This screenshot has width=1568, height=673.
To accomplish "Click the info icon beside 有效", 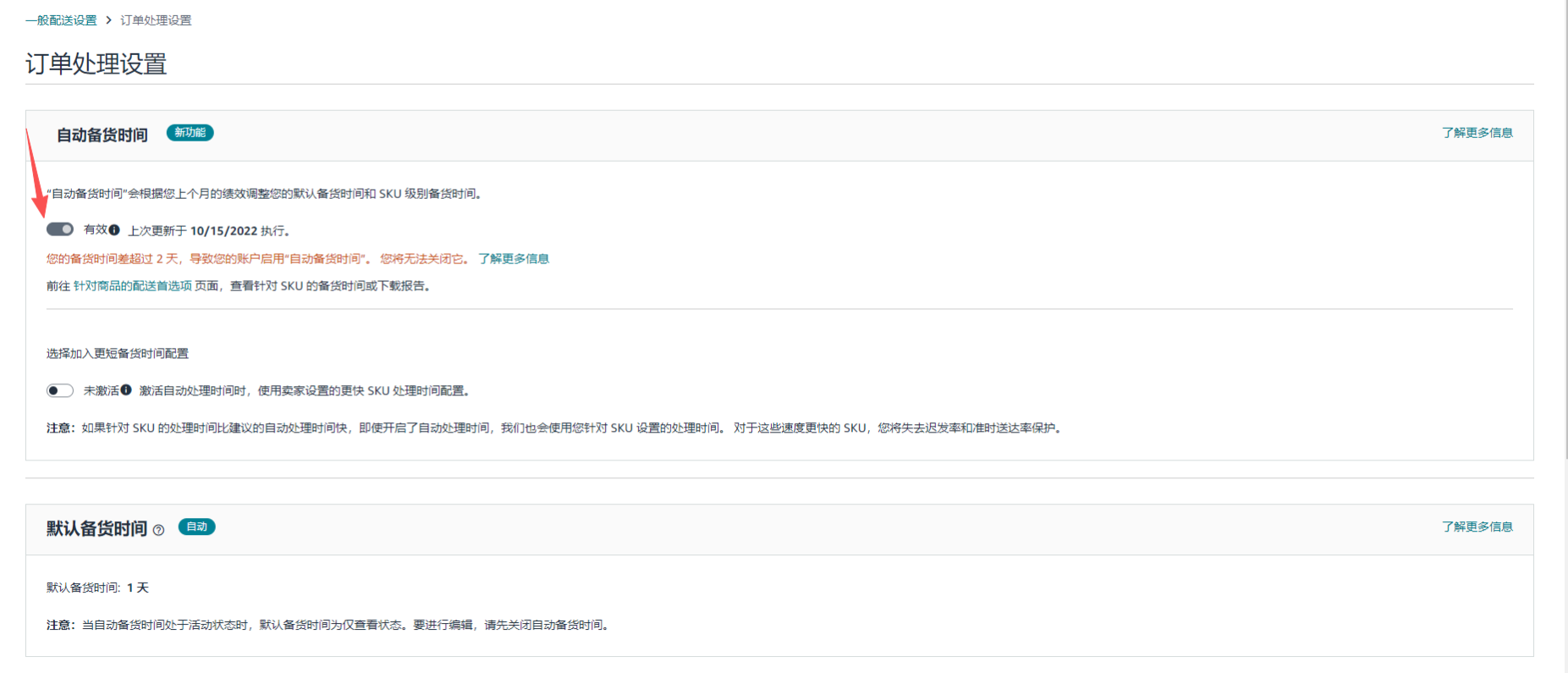I will (114, 229).
